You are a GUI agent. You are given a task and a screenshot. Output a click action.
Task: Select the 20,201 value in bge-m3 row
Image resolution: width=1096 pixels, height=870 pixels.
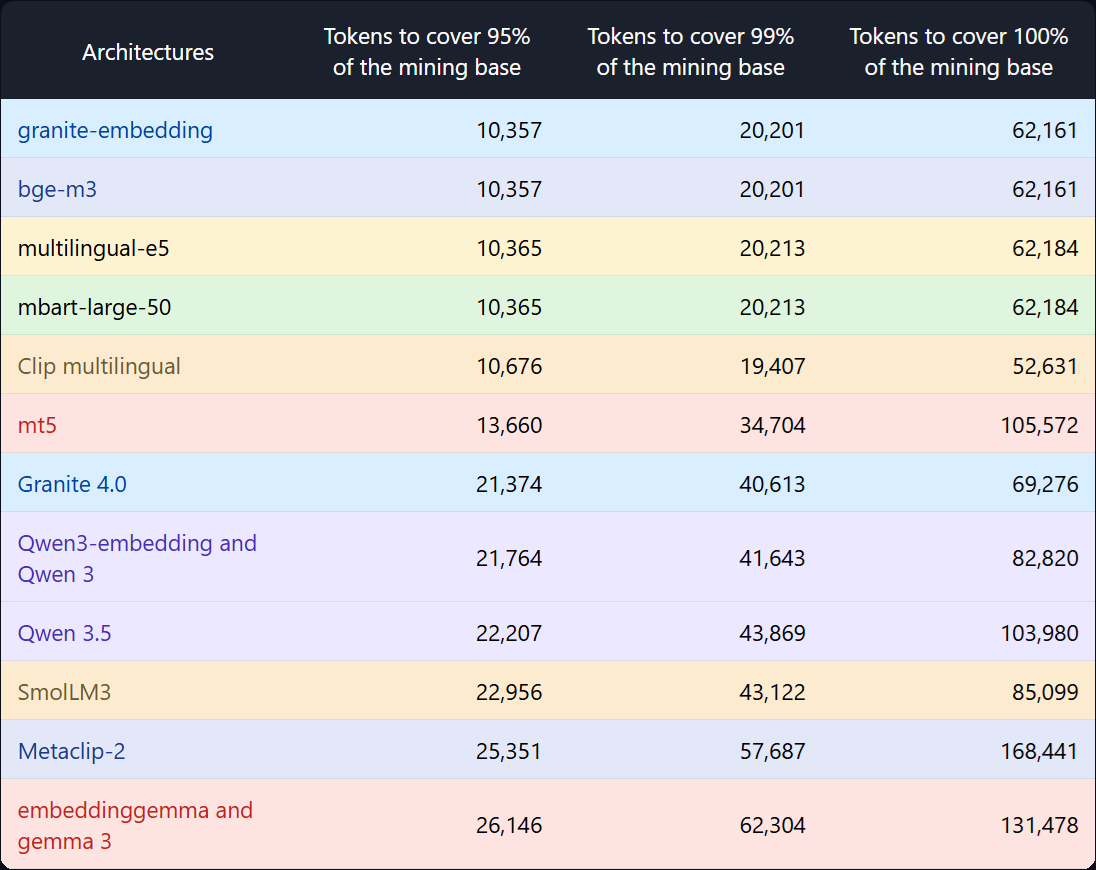pos(772,189)
